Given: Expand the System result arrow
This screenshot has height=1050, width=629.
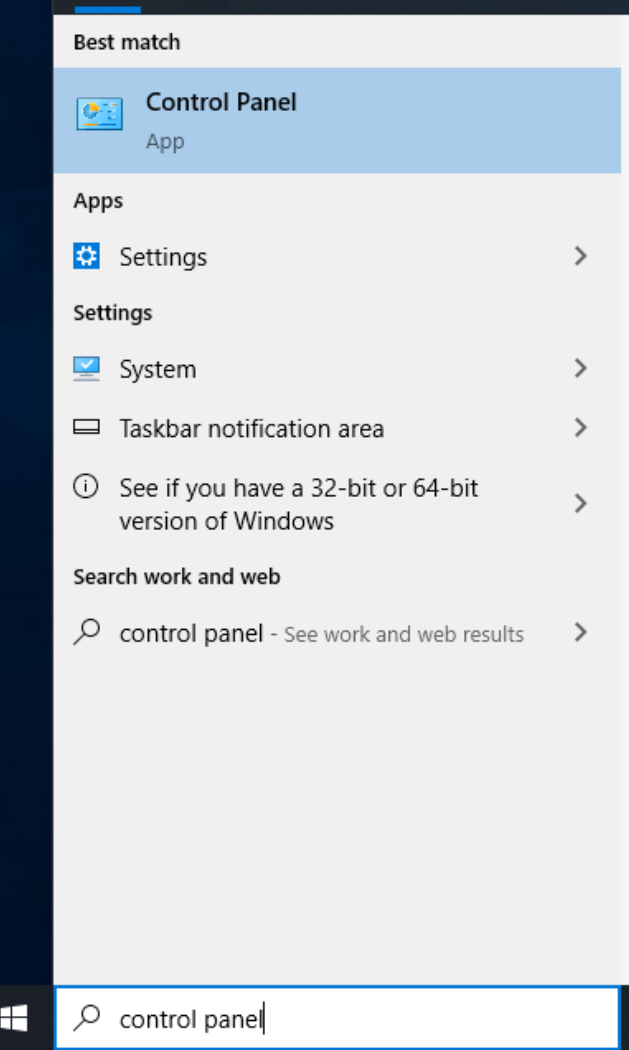Looking at the screenshot, I should point(581,368).
